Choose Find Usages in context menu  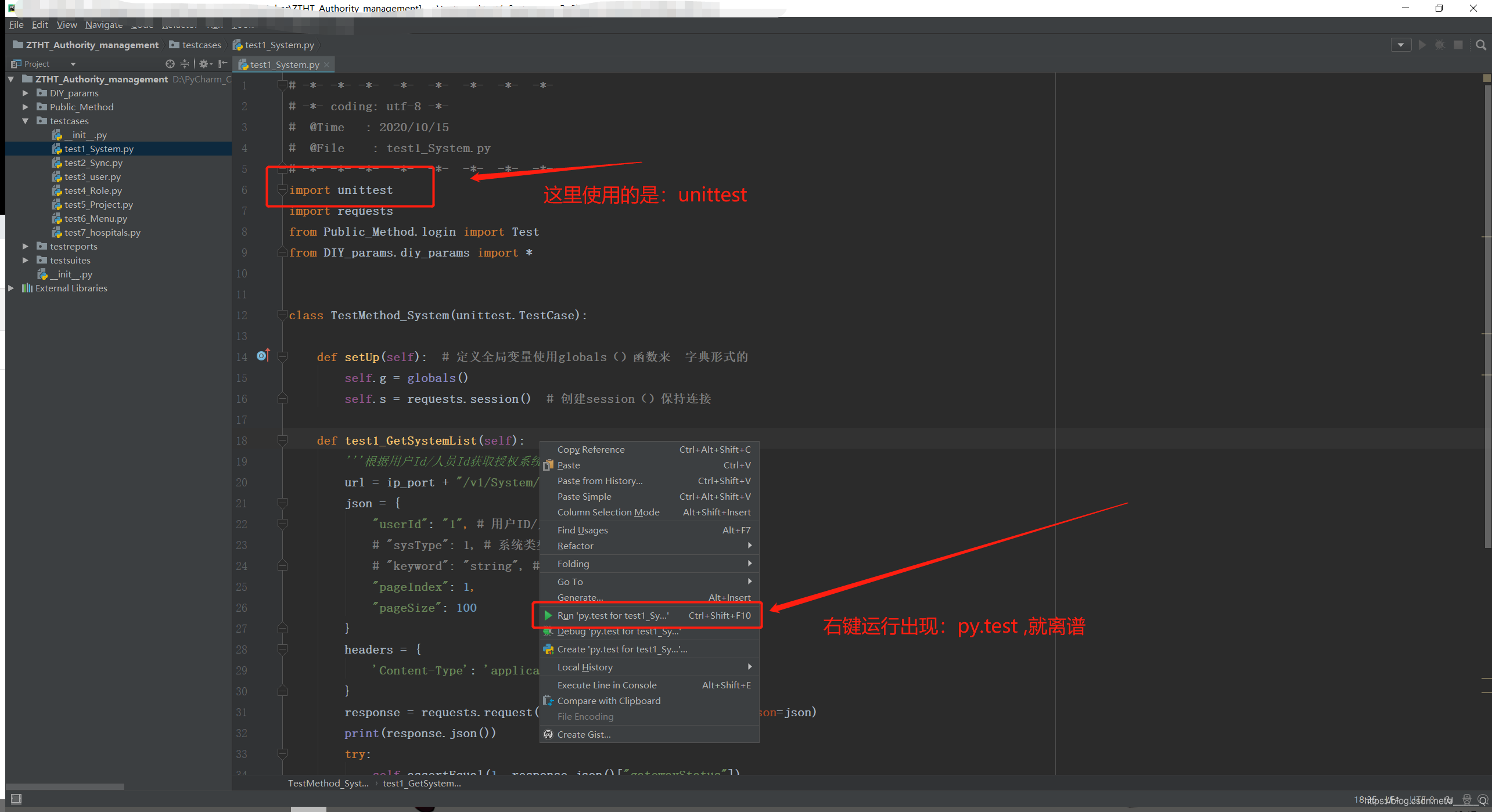click(649, 530)
